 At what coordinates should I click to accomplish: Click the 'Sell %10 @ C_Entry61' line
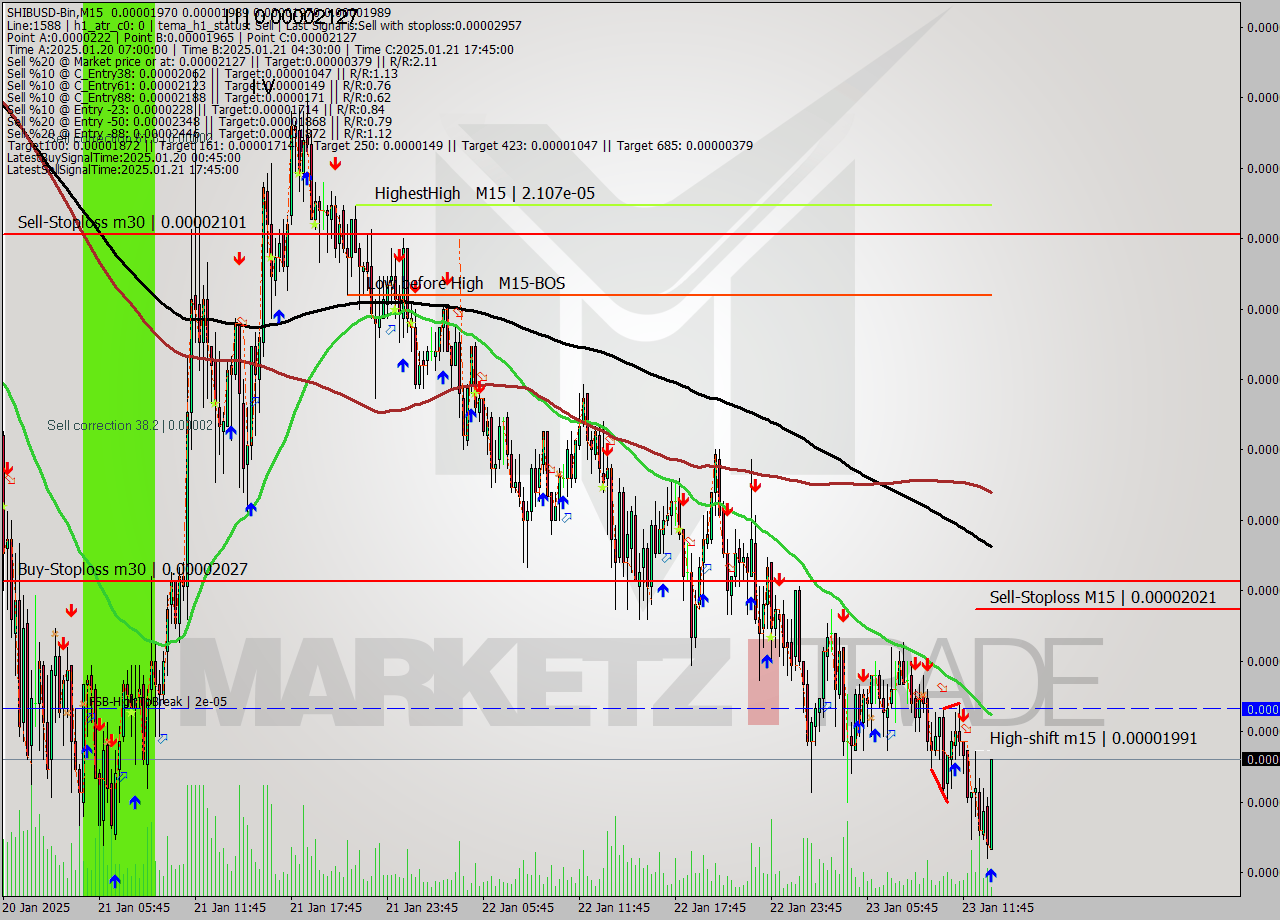(x=198, y=85)
